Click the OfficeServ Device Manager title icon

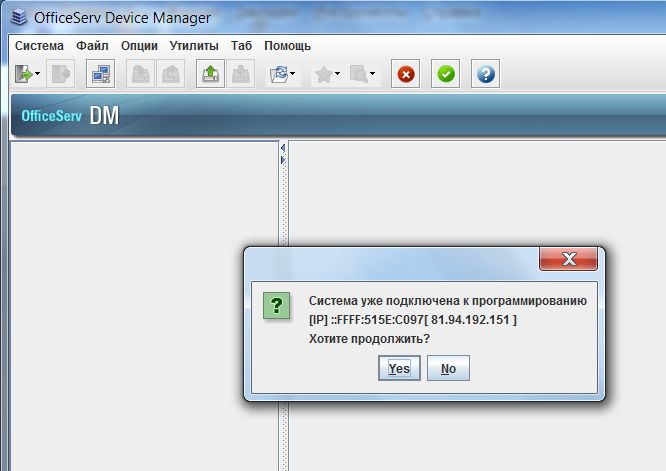(19, 17)
